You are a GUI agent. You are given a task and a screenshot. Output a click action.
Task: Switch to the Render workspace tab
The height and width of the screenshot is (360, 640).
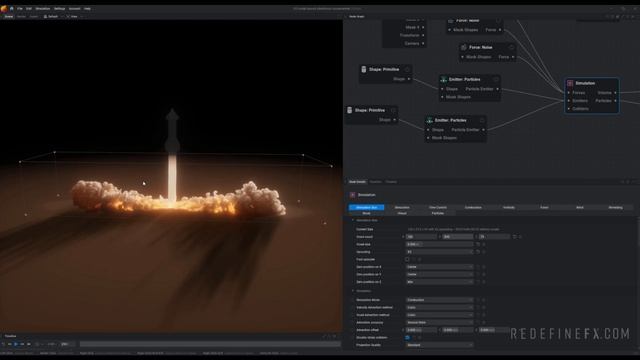pyautogui.click(x=21, y=17)
